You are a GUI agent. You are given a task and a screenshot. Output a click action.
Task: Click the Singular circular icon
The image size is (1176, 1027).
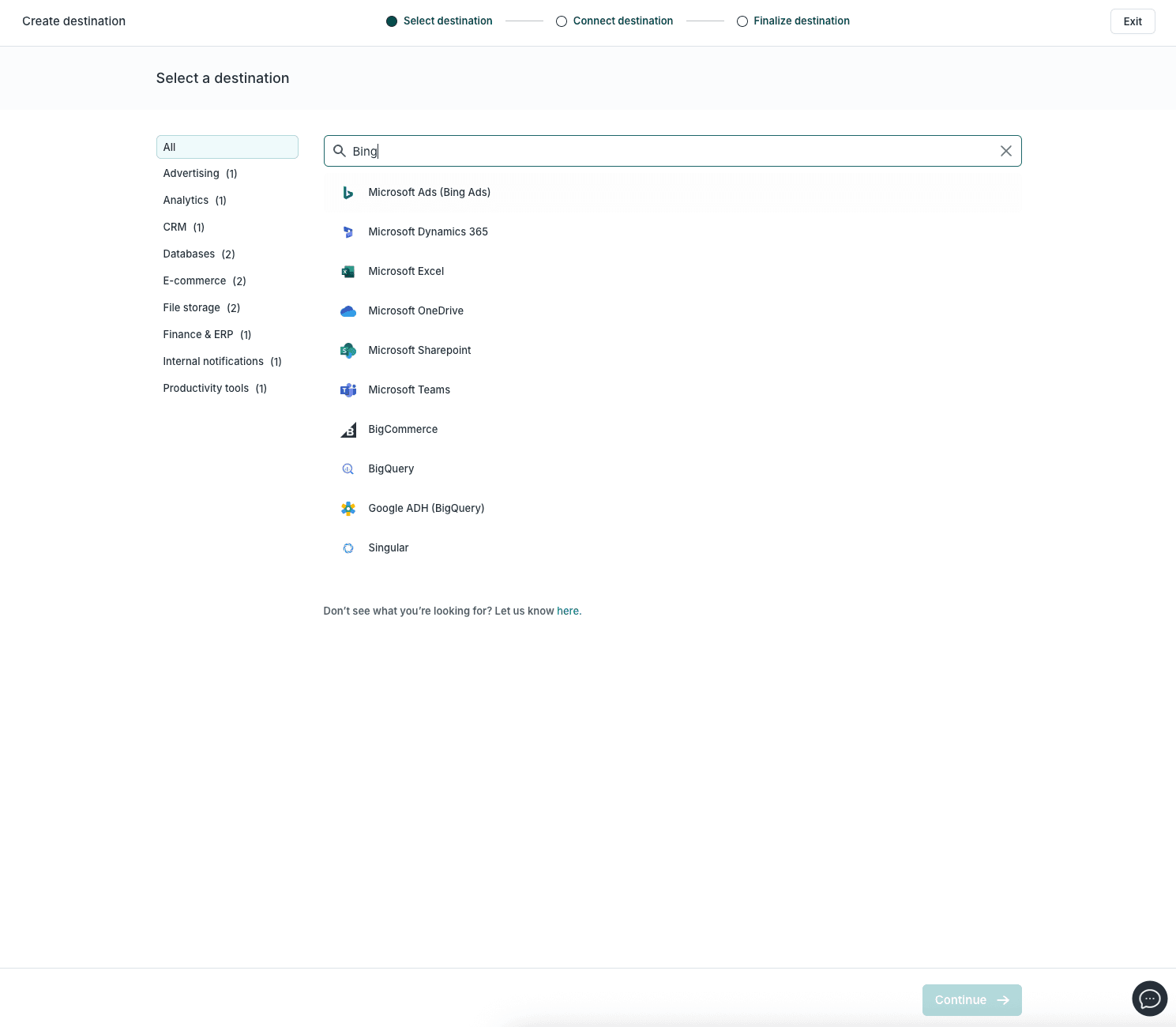click(348, 547)
